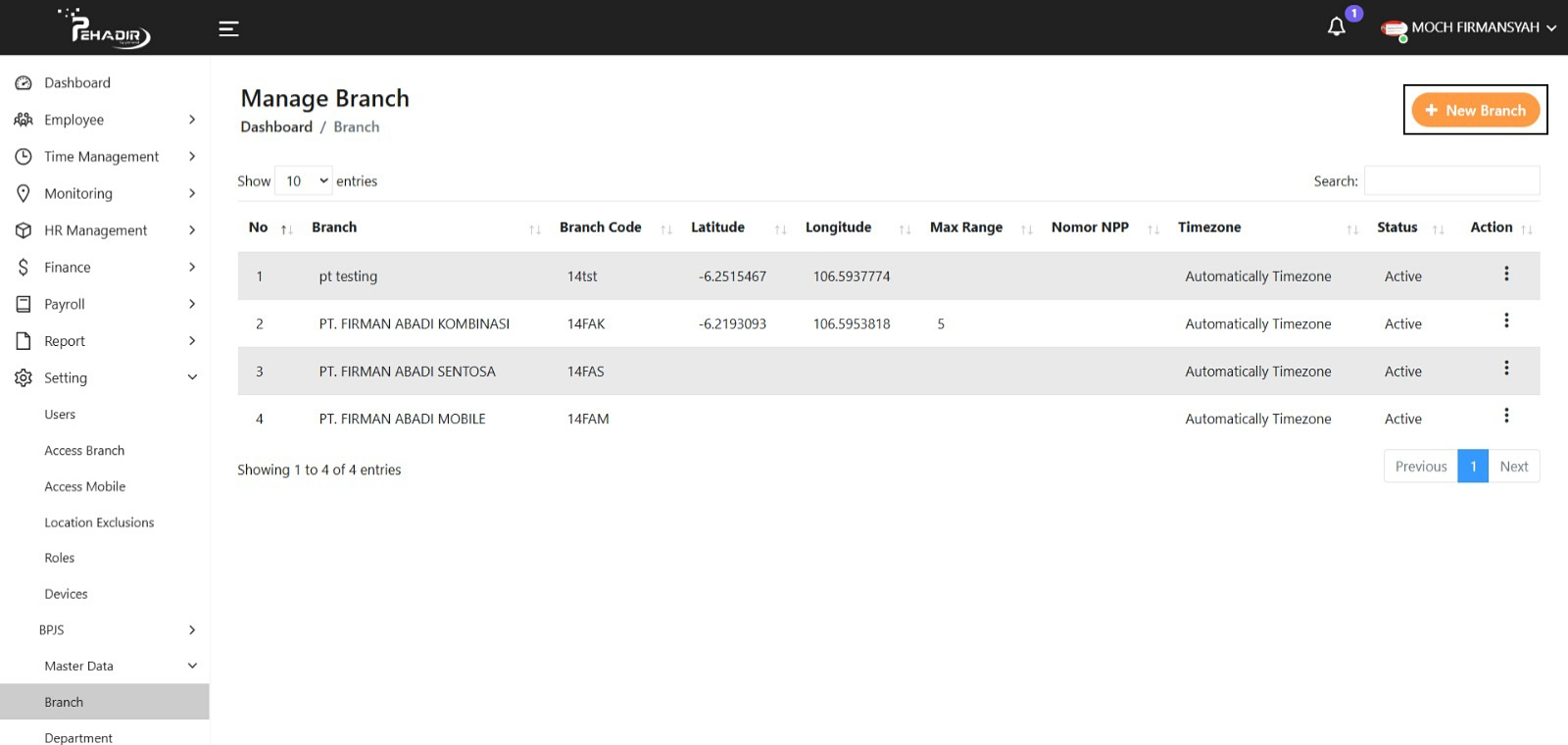Click the Setting gear icon

[24, 377]
